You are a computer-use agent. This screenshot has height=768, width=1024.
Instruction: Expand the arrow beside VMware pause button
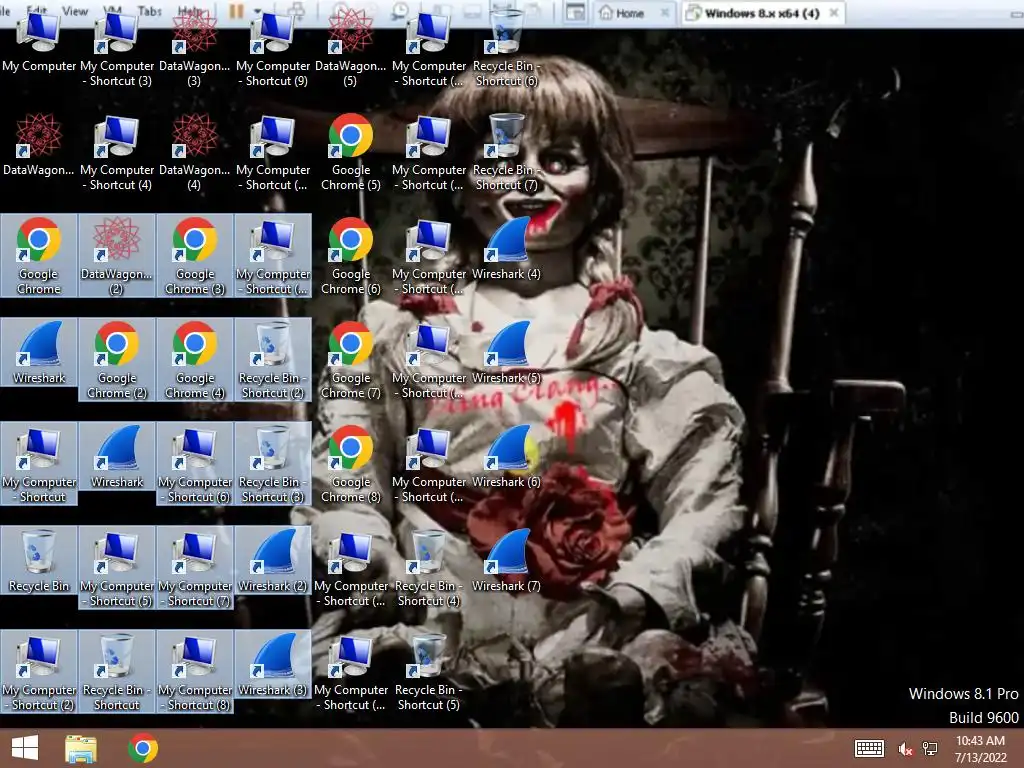257,11
